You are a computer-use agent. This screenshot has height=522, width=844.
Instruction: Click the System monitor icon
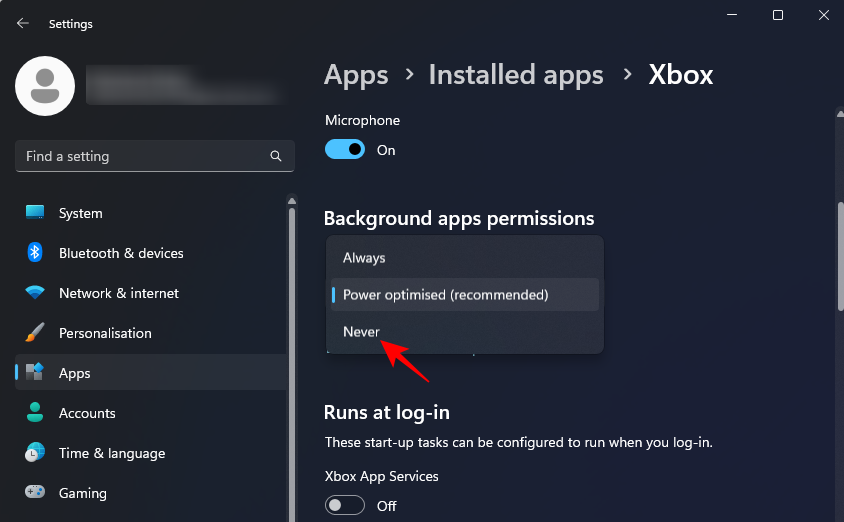coord(35,213)
